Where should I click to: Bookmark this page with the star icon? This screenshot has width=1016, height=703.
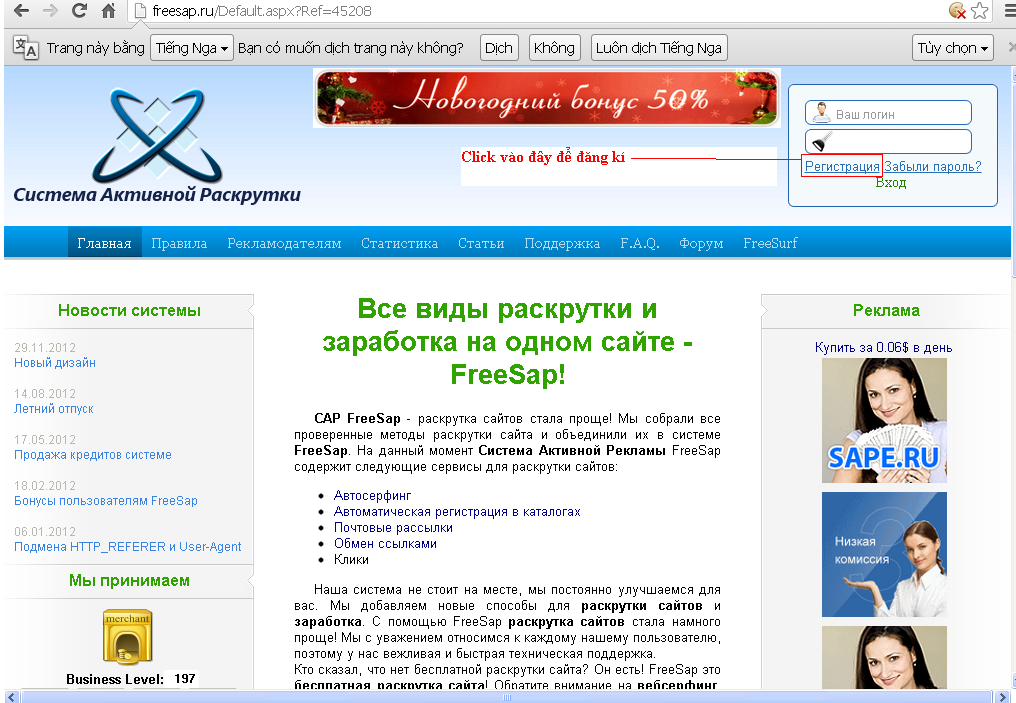click(x=980, y=10)
